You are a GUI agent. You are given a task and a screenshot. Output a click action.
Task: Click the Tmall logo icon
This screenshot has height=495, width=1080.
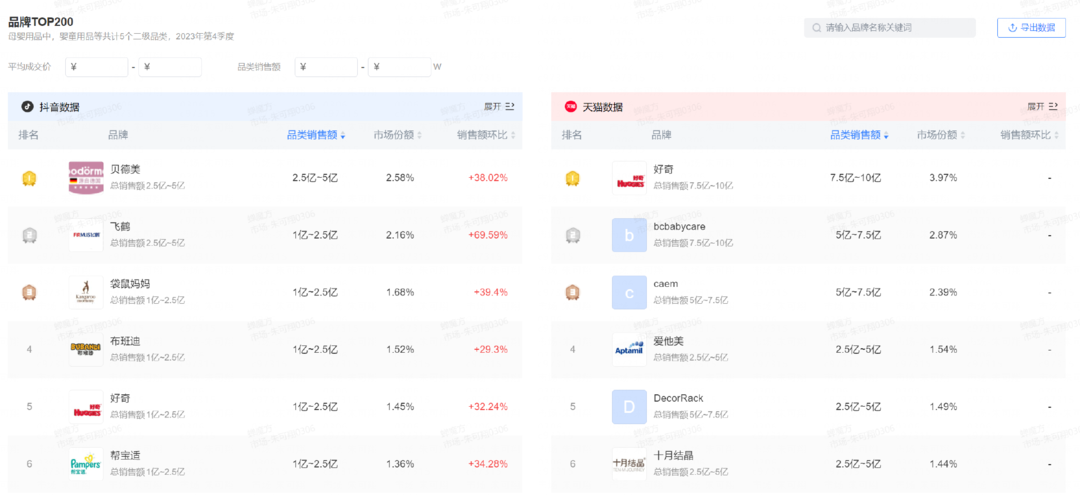point(570,107)
